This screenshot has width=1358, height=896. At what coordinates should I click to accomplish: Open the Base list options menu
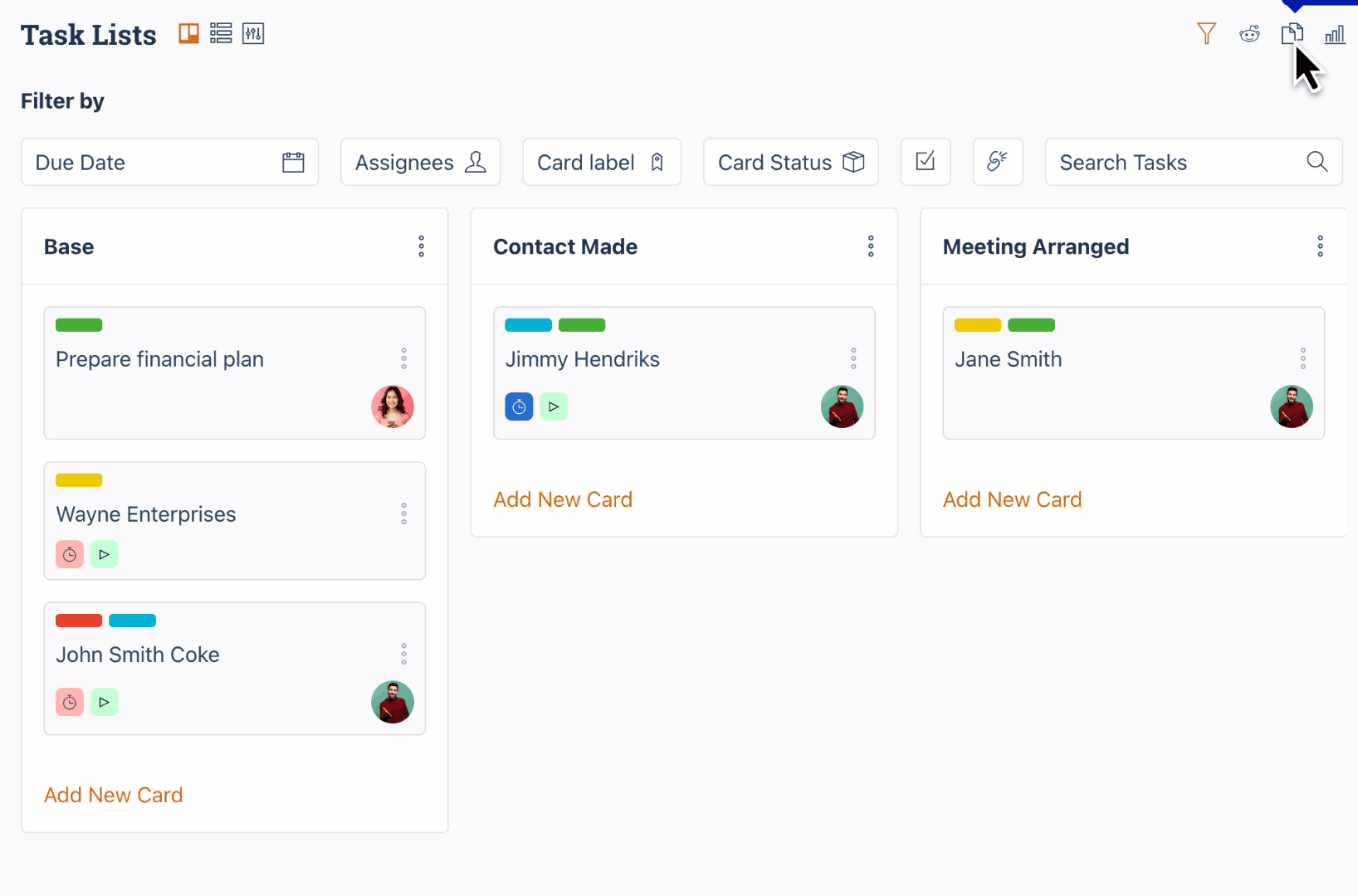[x=422, y=246]
